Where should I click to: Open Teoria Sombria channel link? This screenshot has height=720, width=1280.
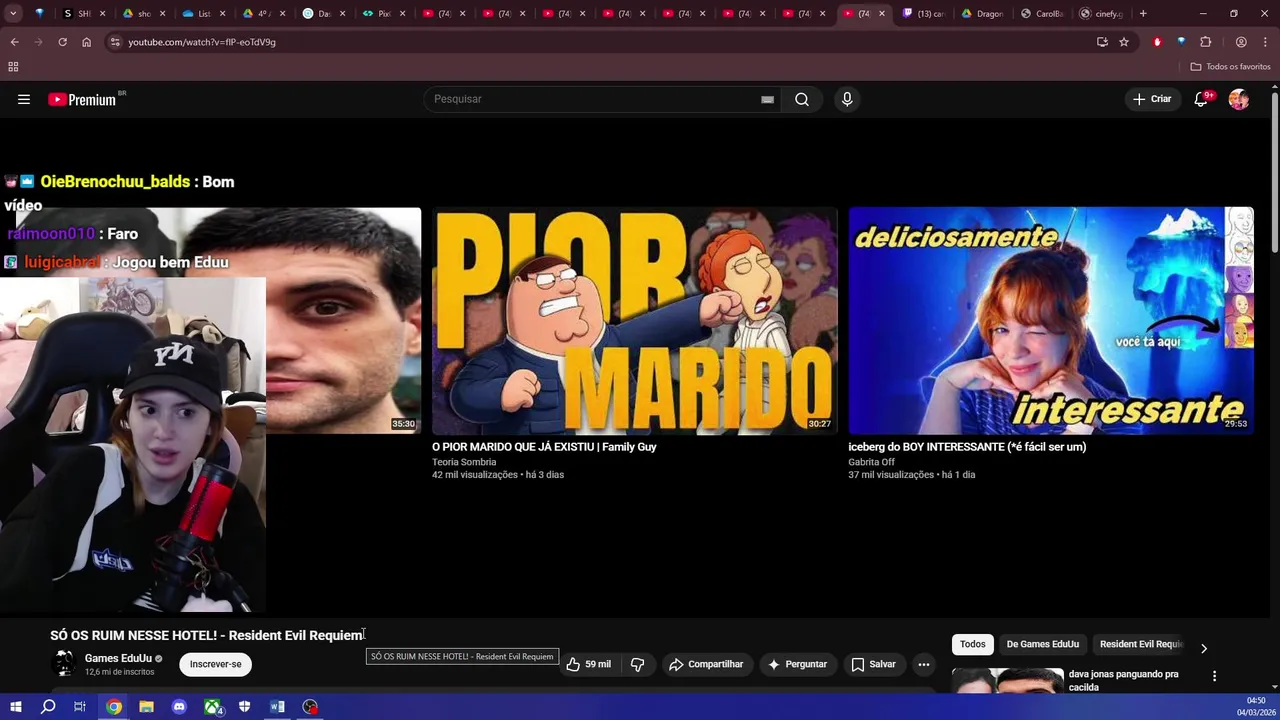464,462
